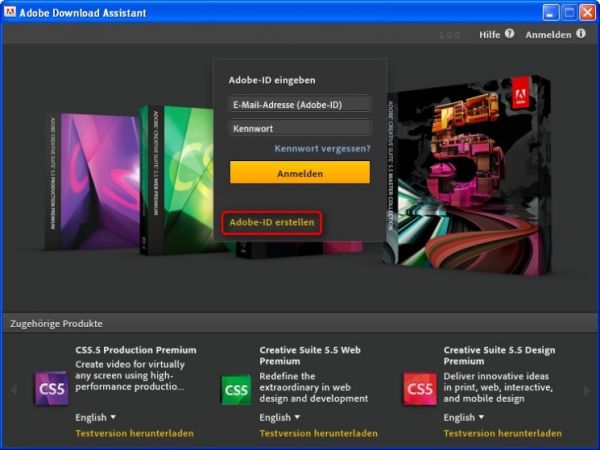600x450 pixels.
Task: Click the purple Production Premium box artwork
Action: coord(93,182)
